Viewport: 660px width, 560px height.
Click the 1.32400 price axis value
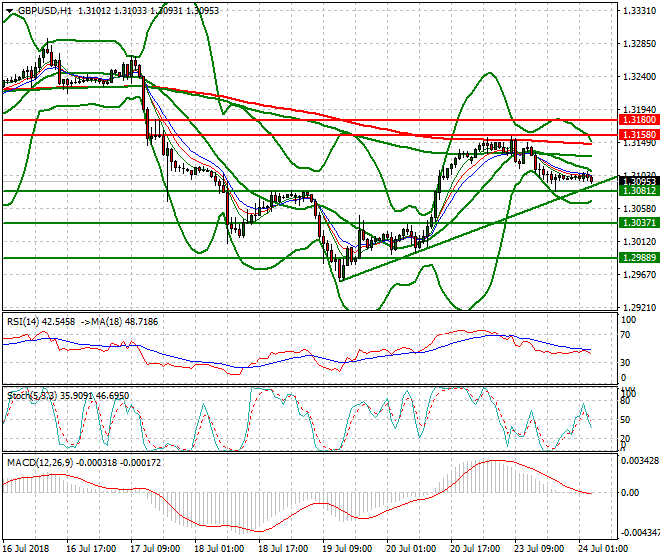pos(639,77)
